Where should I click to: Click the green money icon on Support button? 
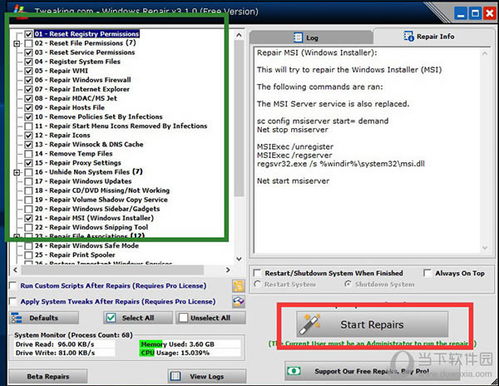click(294, 371)
